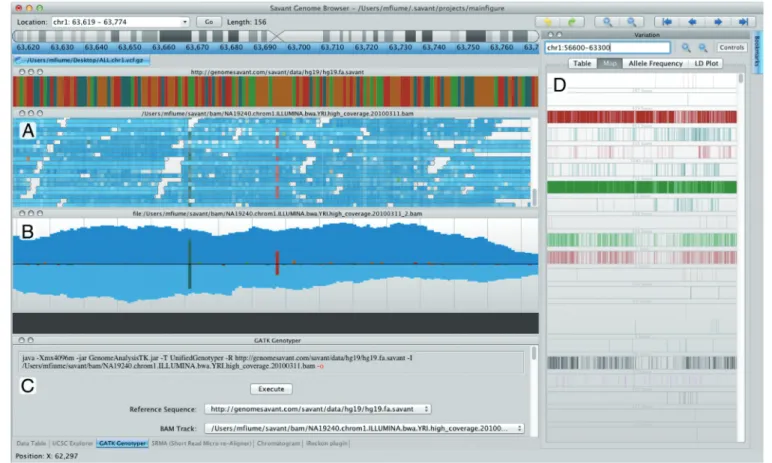Click the Position: X: 62,297 status text
The width and height of the screenshot is (772, 463).
click(47, 456)
